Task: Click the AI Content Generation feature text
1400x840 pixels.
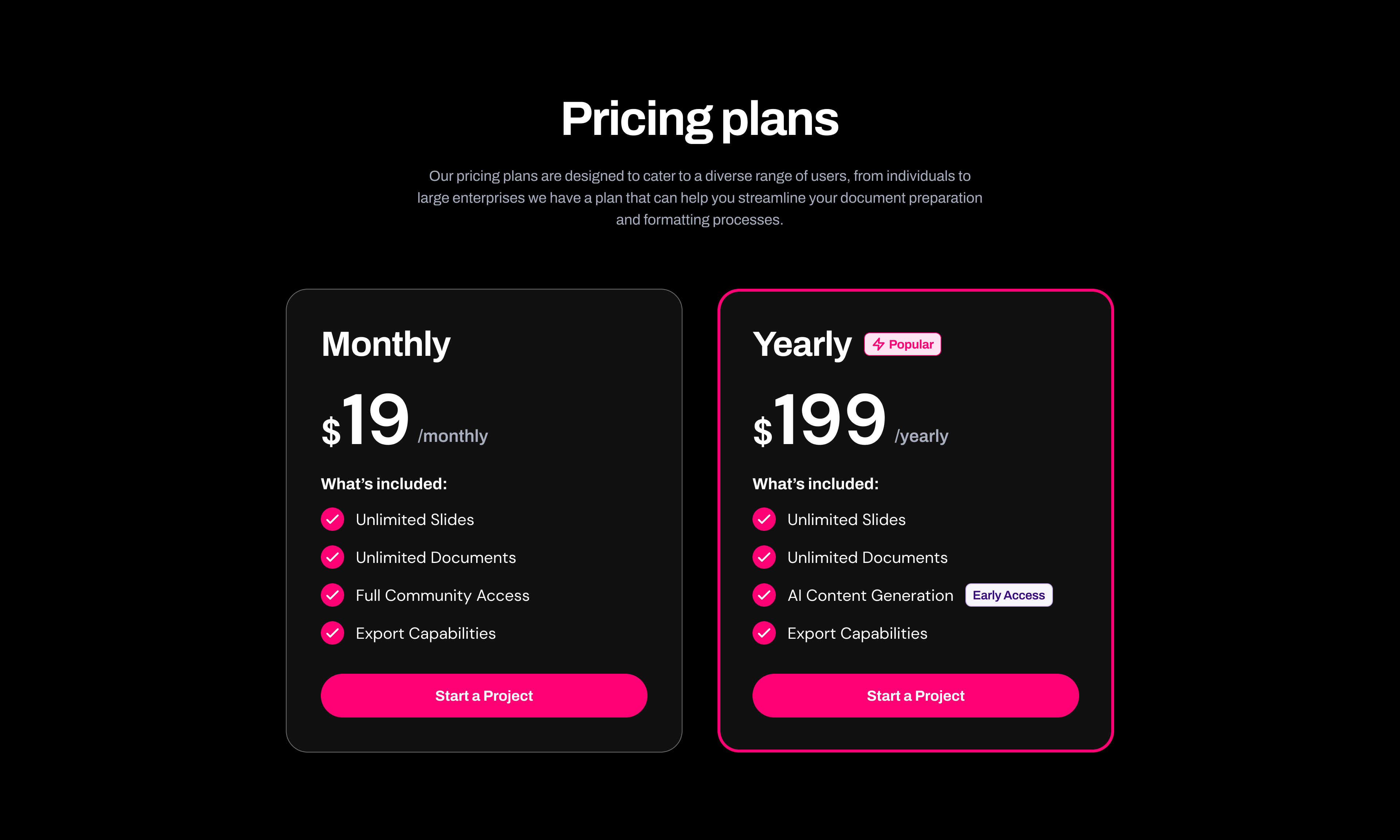Action: (x=870, y=595)
